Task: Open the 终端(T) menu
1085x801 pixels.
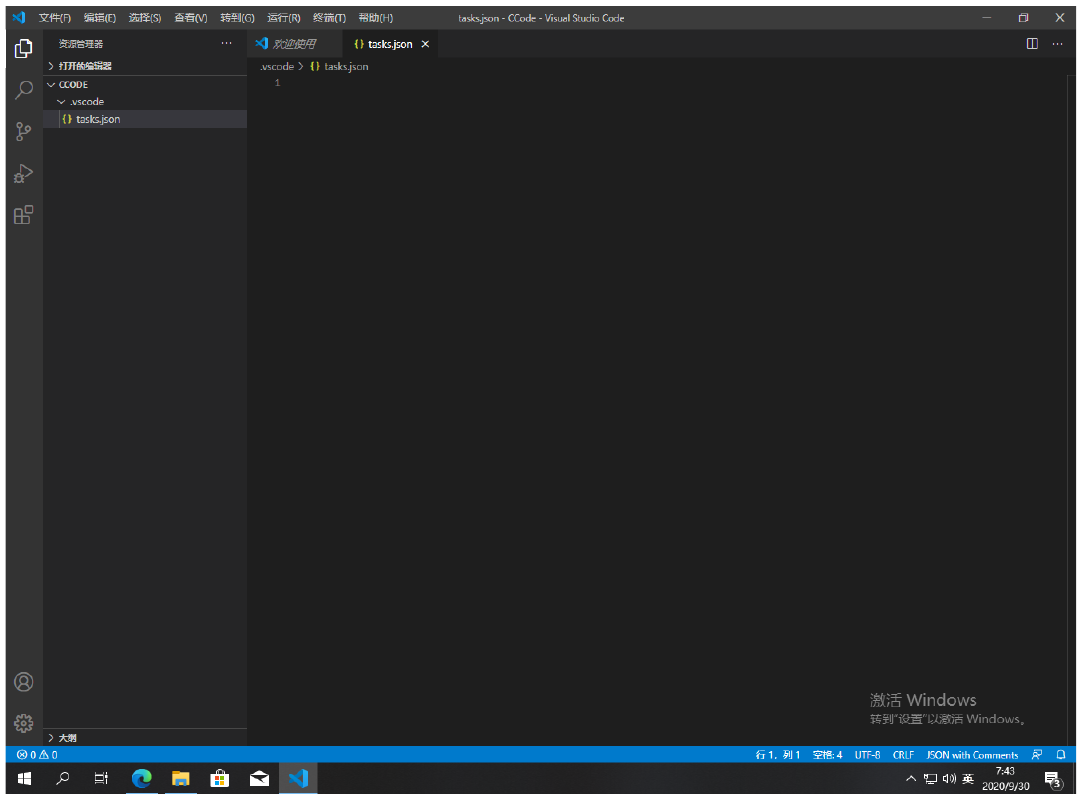Action: [x=329, y=18]
